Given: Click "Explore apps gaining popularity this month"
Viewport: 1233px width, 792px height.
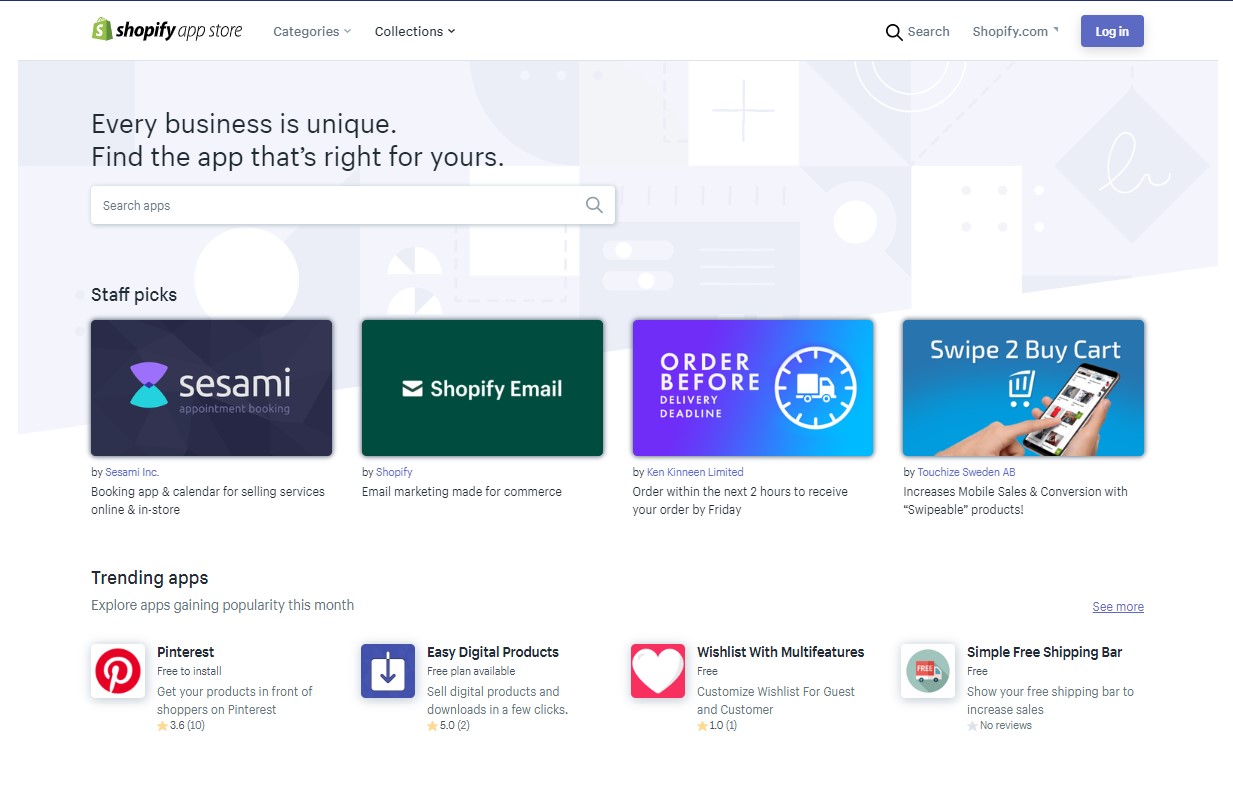Looking at the screenshot, I should [x=223, y=605].
